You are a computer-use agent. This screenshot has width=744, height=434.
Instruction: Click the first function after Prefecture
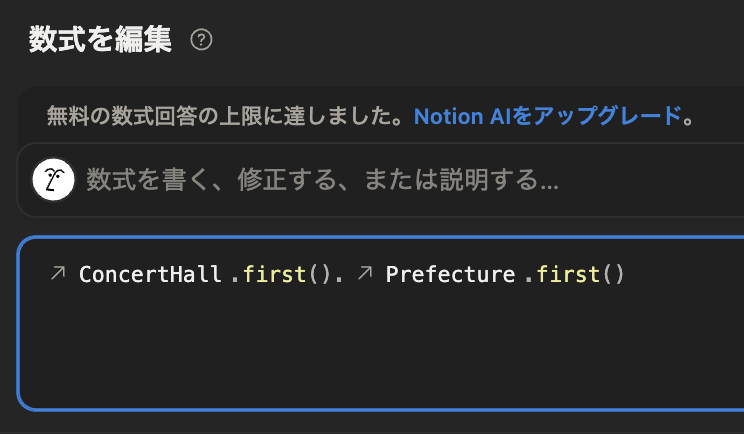click(x=567, y=274)
